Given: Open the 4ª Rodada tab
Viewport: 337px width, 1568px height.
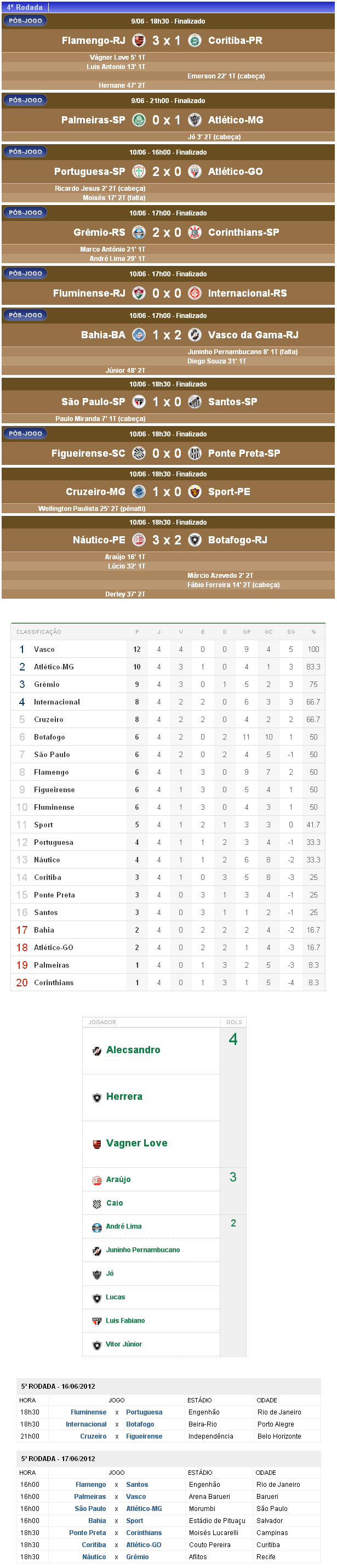Looking at the screenshot, I should pos(25,7).
